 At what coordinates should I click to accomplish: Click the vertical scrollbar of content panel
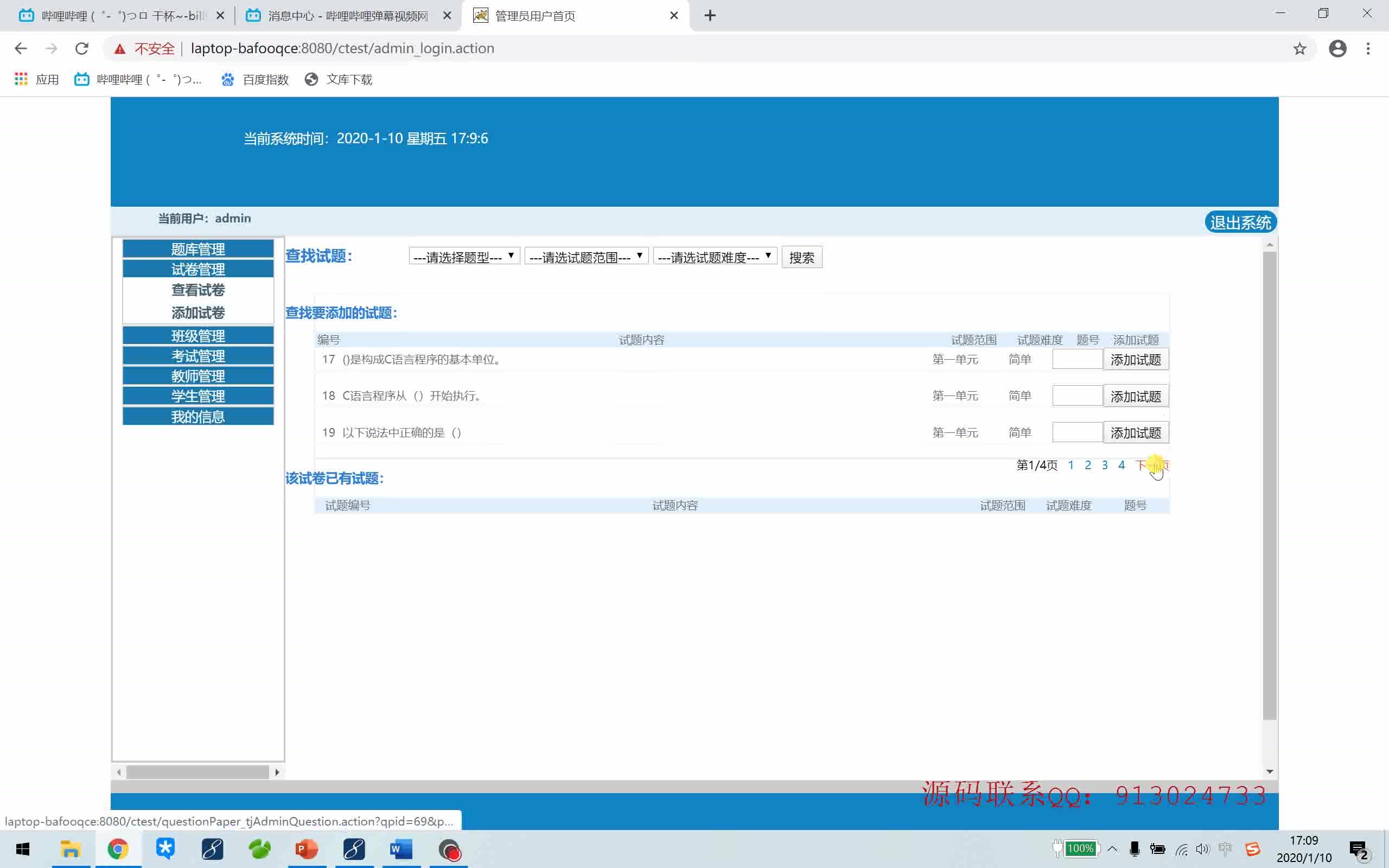[x=1270, y=486]
